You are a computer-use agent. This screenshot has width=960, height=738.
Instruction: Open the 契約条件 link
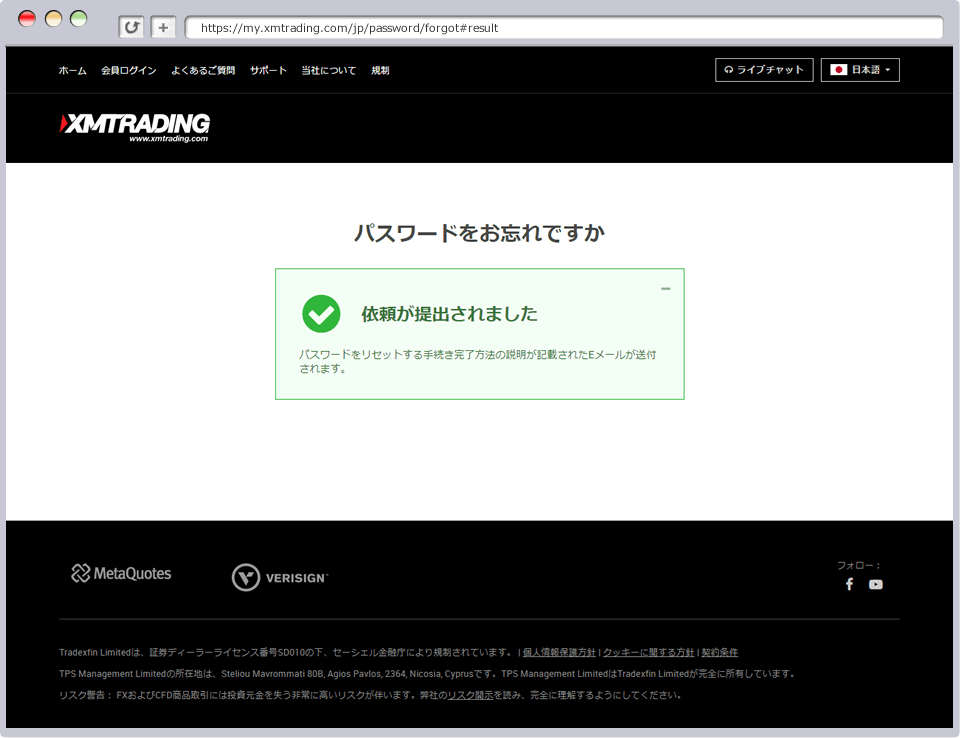pos(718,652)
